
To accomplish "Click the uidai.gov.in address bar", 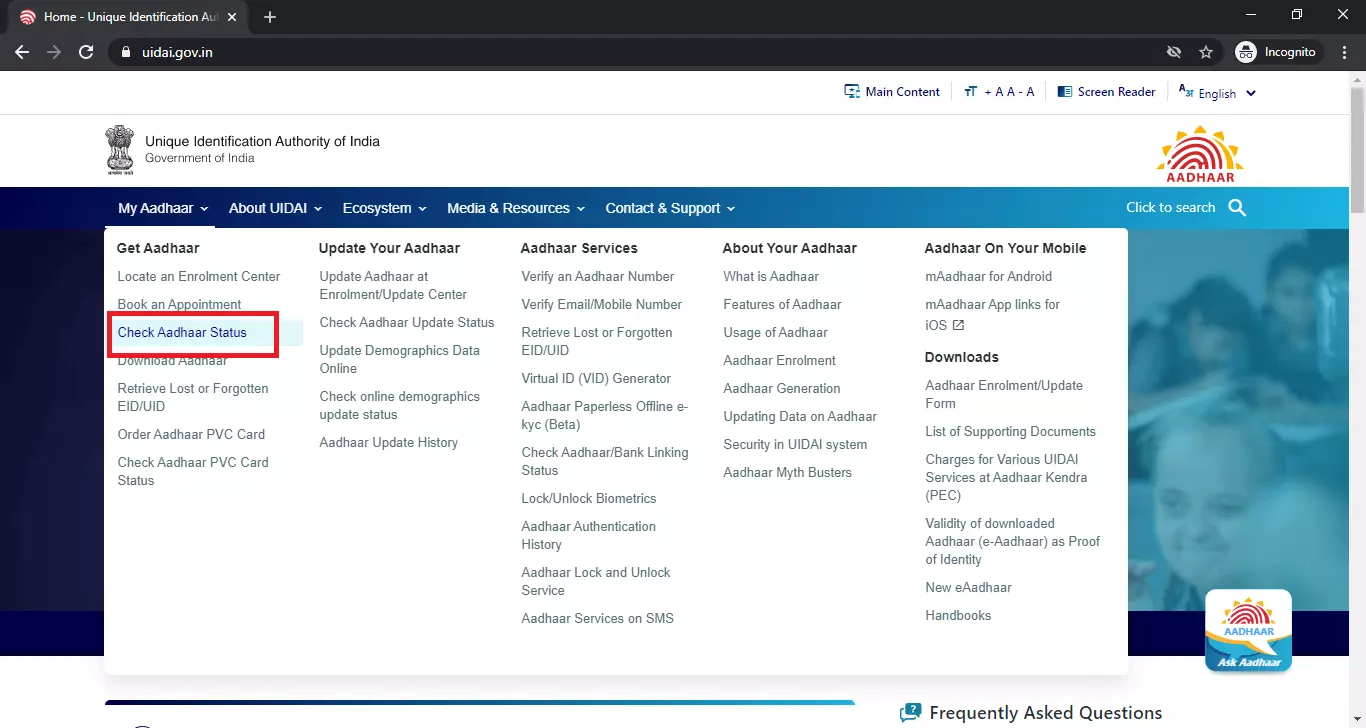I will (x=640, y=52).
